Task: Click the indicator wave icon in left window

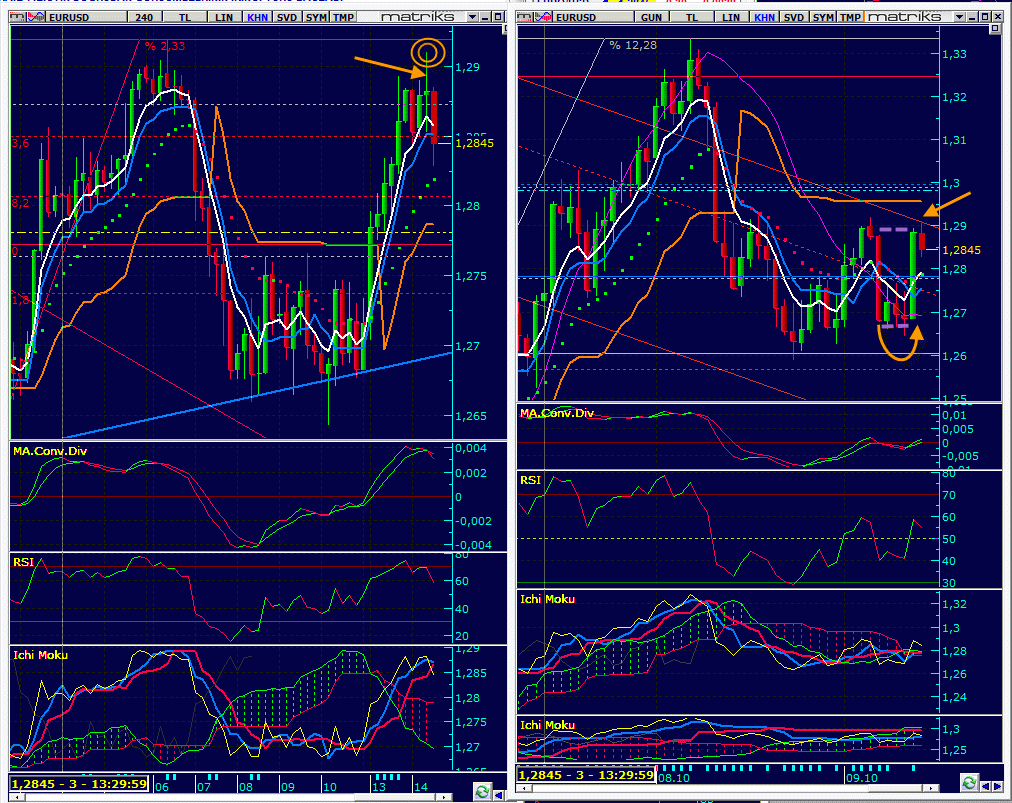Action: coord(35,17)
